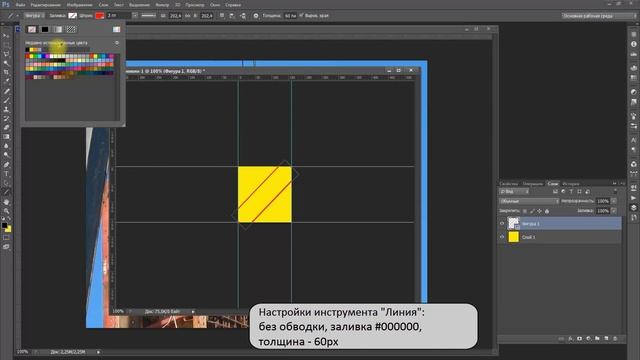
Task: Select the Eraser tool
Action: click(6, 127)
